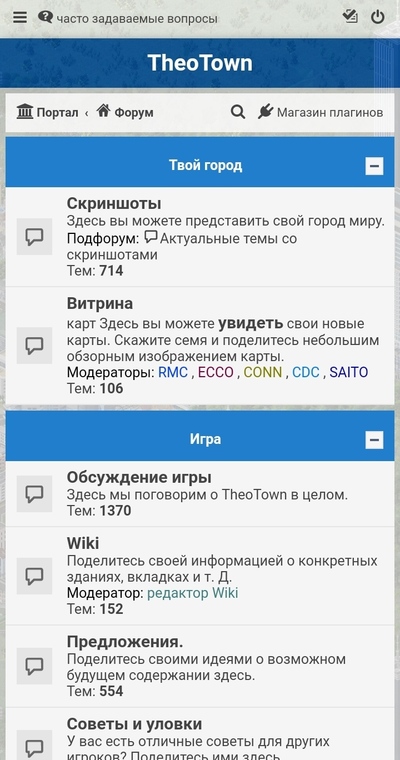Viewport: 400px width, 760px height.
Task: Click the power logout icon
Action: pyautogui.click(x=378, y=17)
